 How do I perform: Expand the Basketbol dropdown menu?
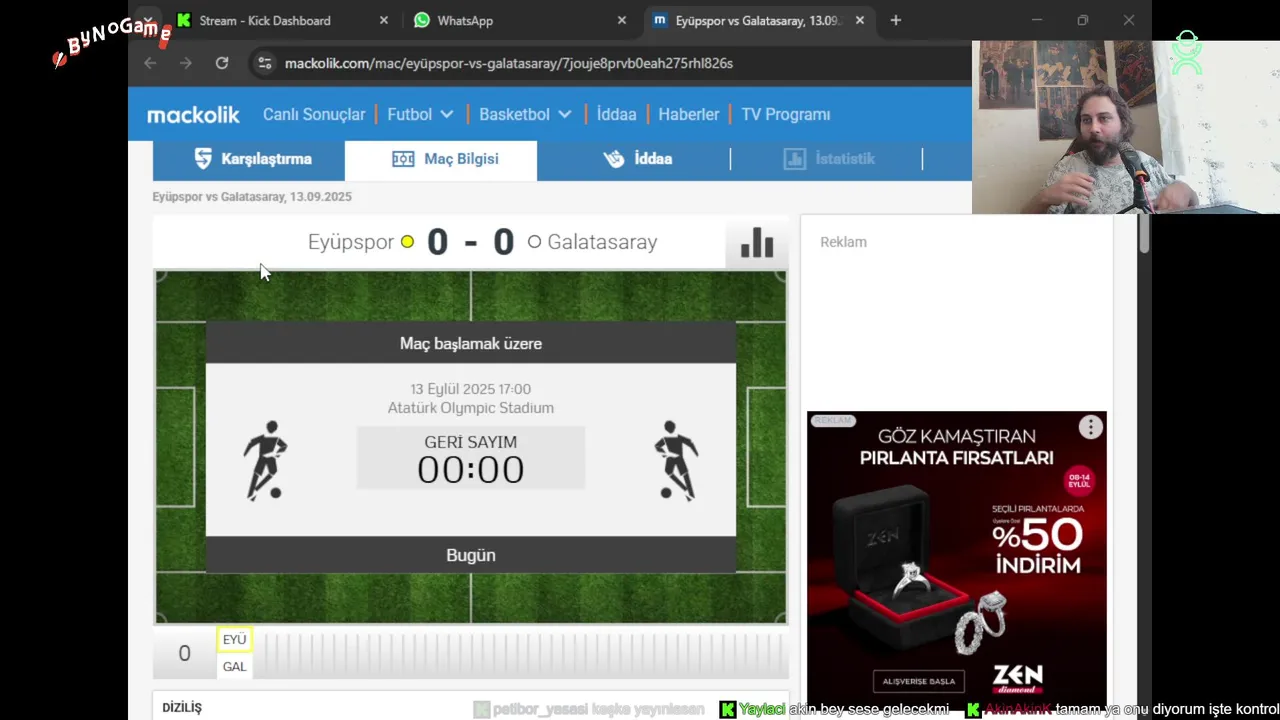click(x=525, y=115)
